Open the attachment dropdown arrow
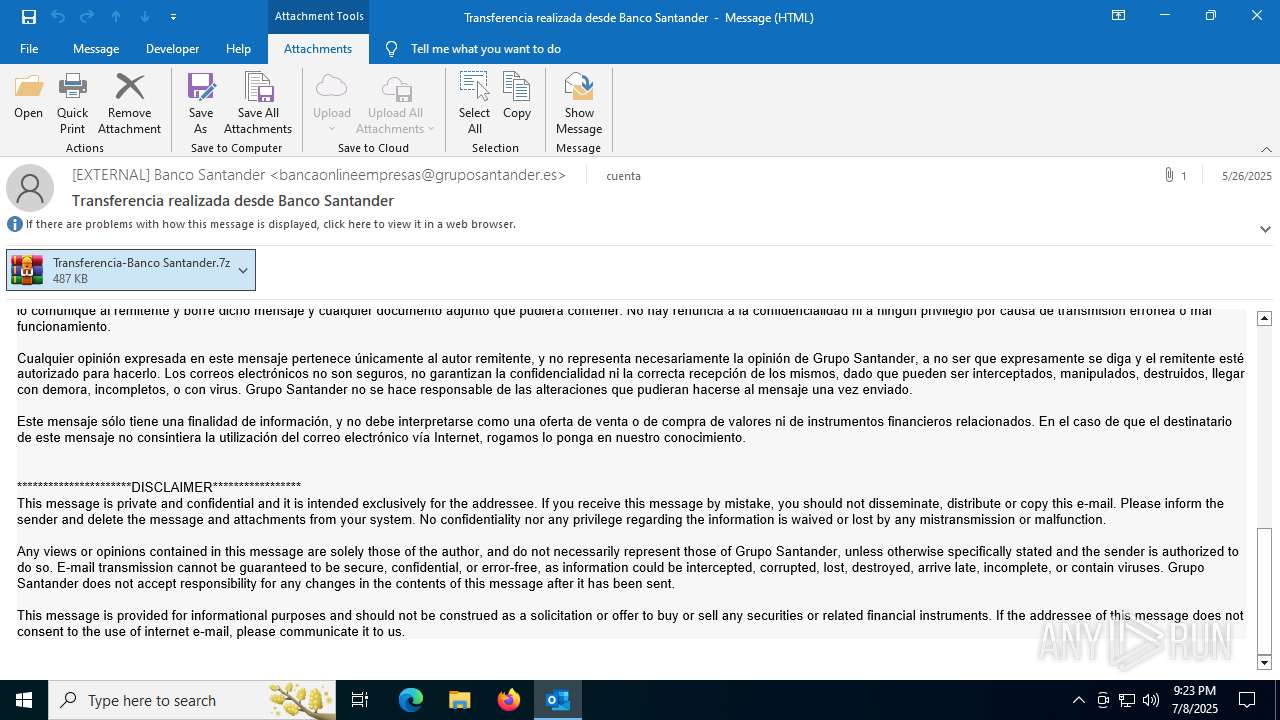The image size is (1280, 720). point(243,270)
